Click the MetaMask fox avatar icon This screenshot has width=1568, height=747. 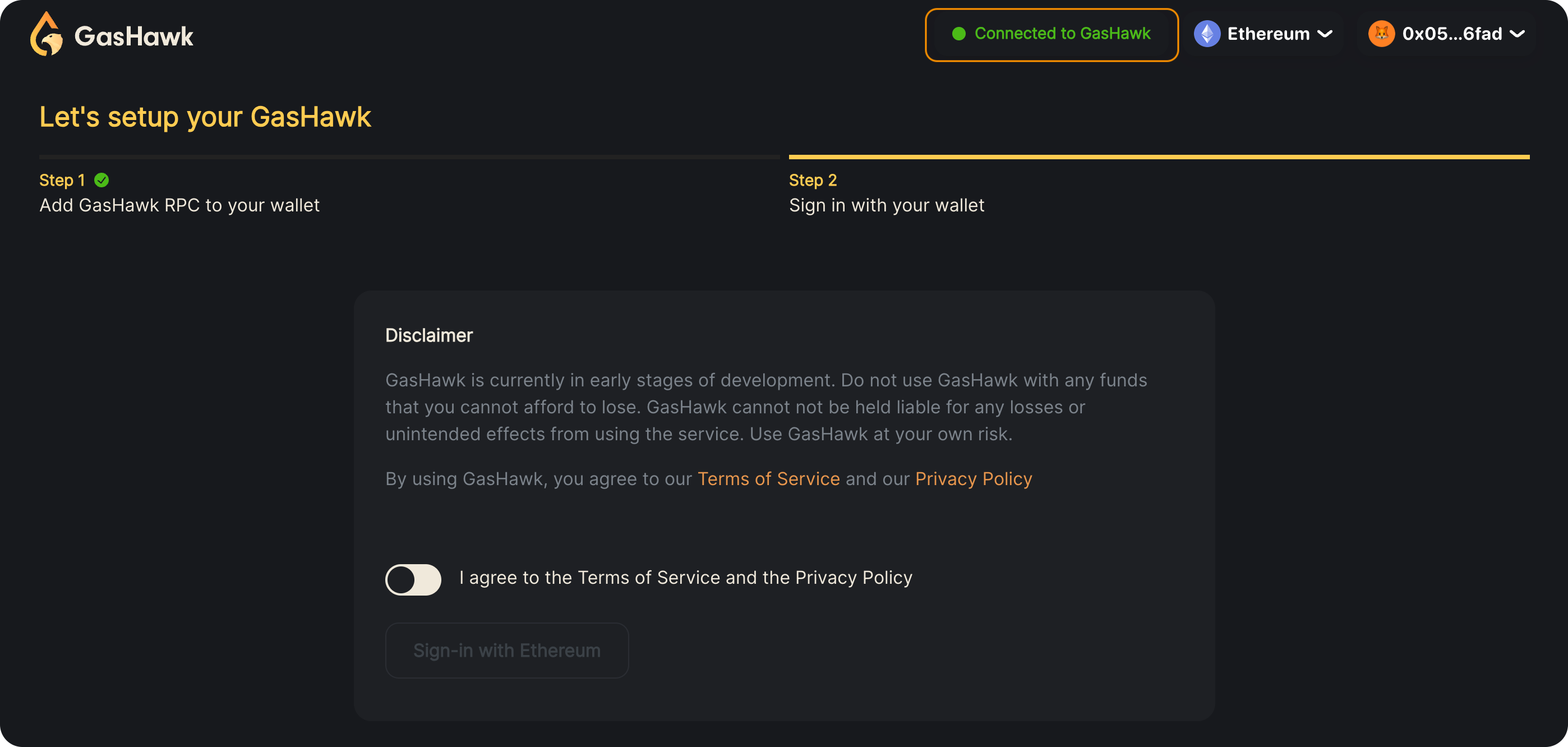(1381, 34)
